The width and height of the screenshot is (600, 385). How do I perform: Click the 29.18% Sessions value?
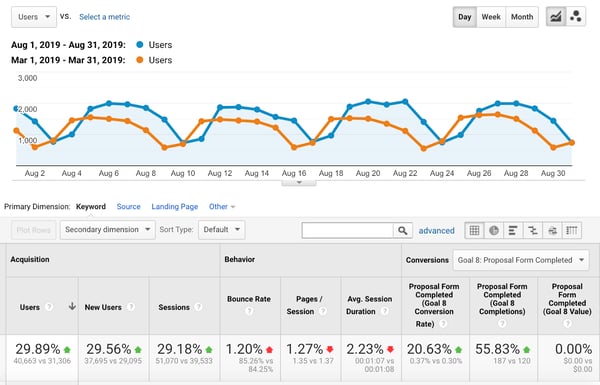pyautogui.click(x=179, y=349)
